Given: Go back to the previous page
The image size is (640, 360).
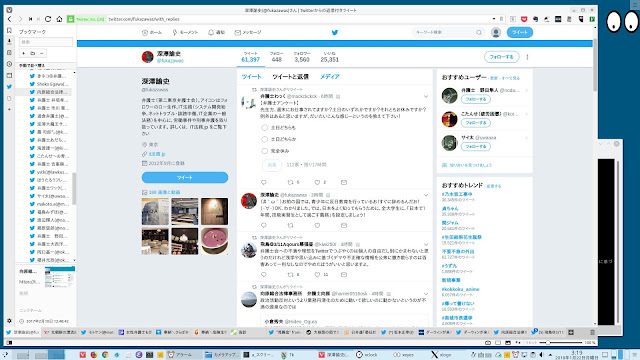Looking at the screenshot, I should tap(9, 19).
